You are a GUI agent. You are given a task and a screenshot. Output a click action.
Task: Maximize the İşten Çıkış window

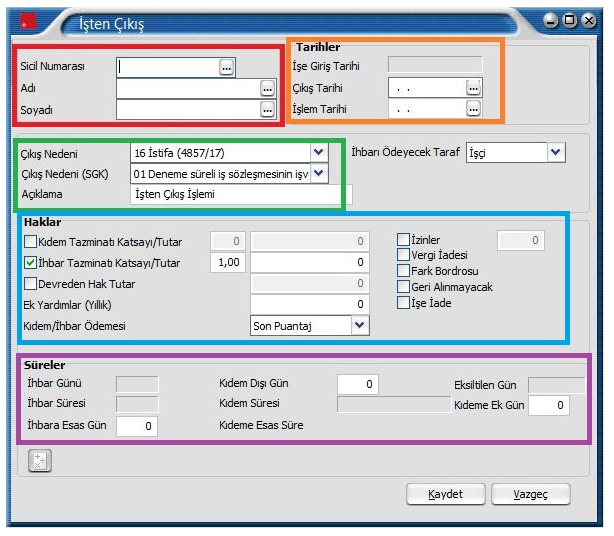[x=570, y=20]
